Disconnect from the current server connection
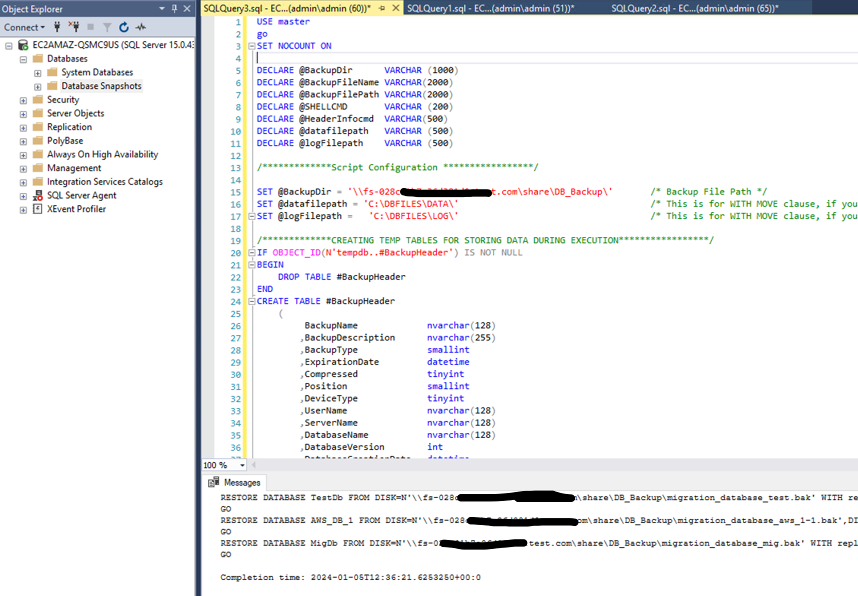This screenshot has height=596, width=858. (x=76, y=27)
